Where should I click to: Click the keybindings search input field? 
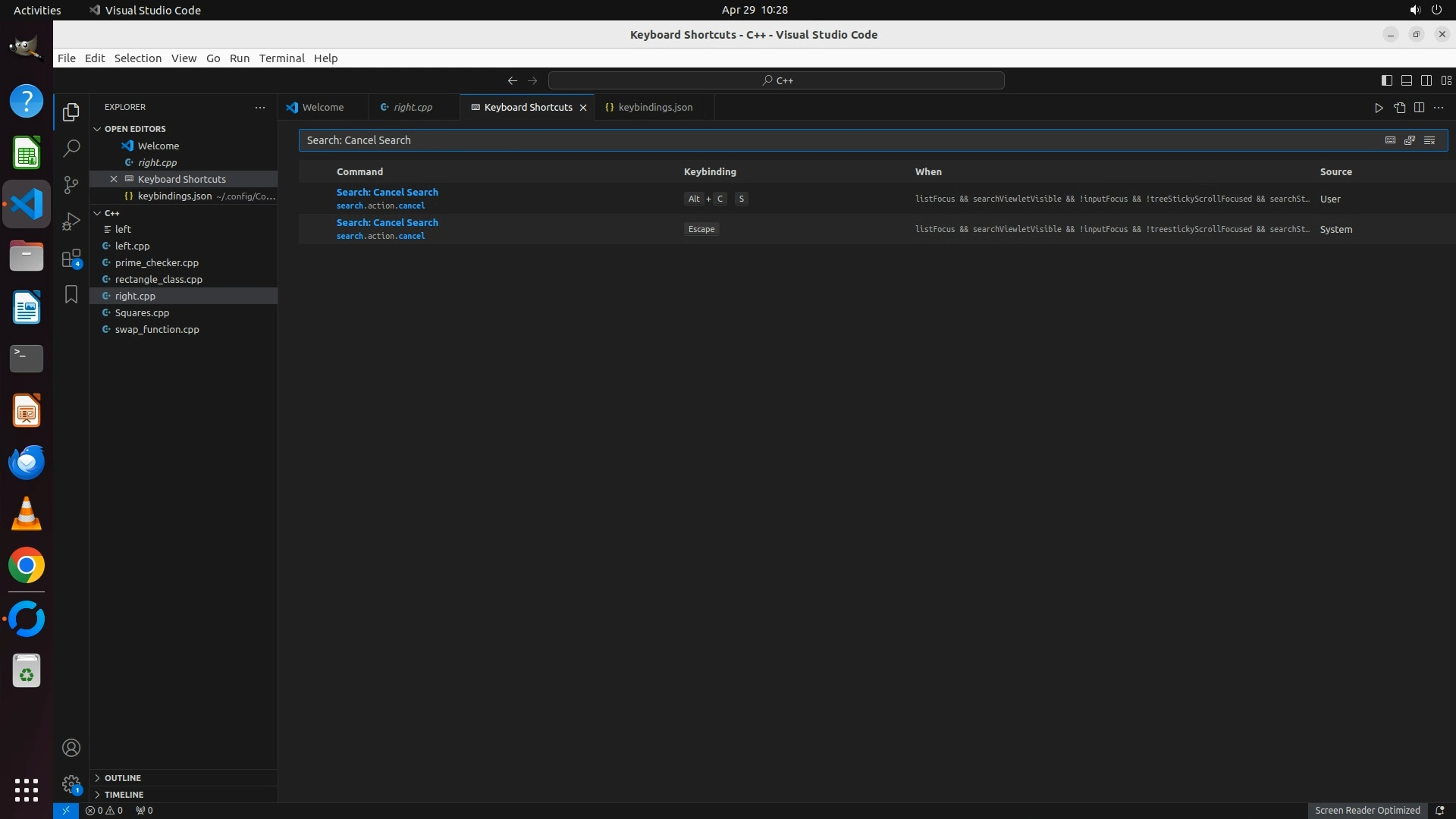834,140
